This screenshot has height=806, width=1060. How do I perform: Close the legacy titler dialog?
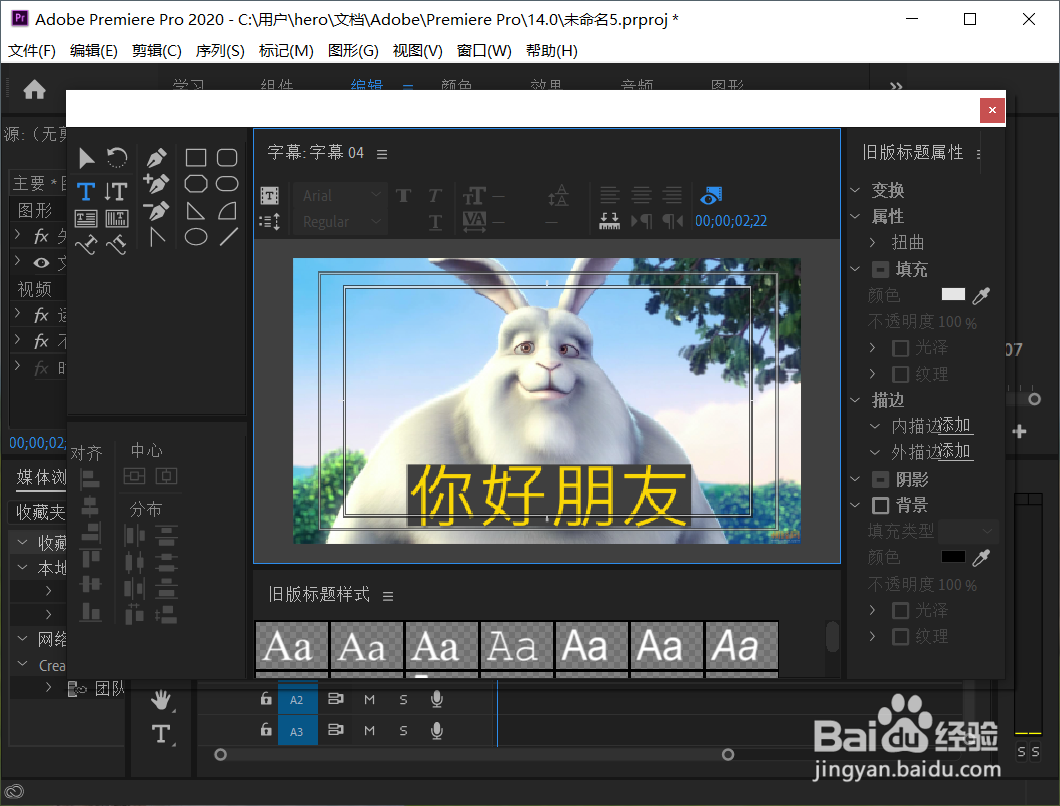coord(992,110)
